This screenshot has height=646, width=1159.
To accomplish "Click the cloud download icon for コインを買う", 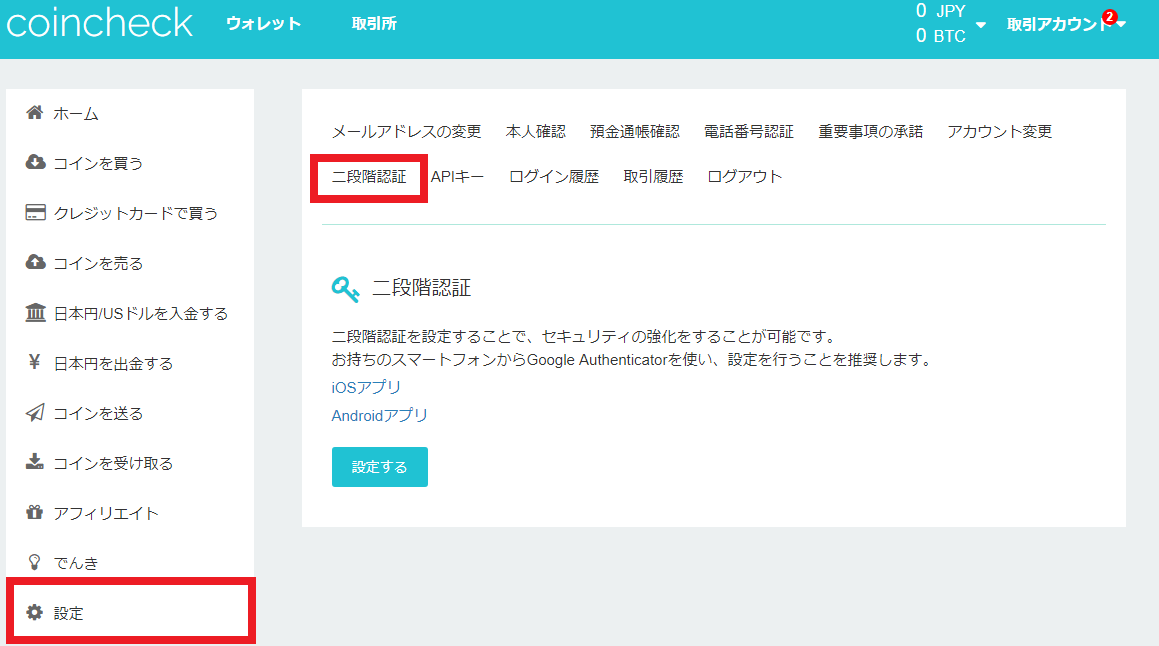I will tap(35, 162).
